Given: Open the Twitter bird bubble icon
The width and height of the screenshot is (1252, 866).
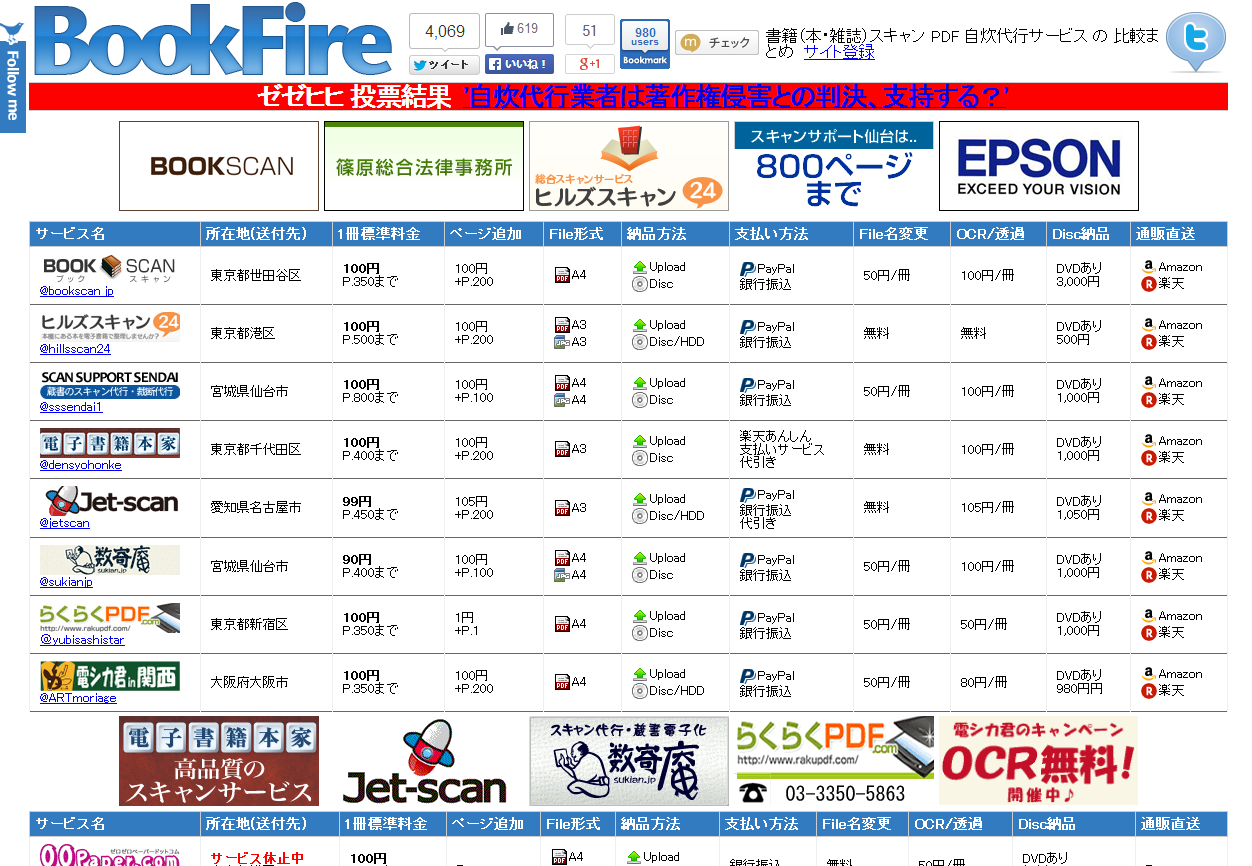Looking at the screenshot, I should click(1195, 42).
